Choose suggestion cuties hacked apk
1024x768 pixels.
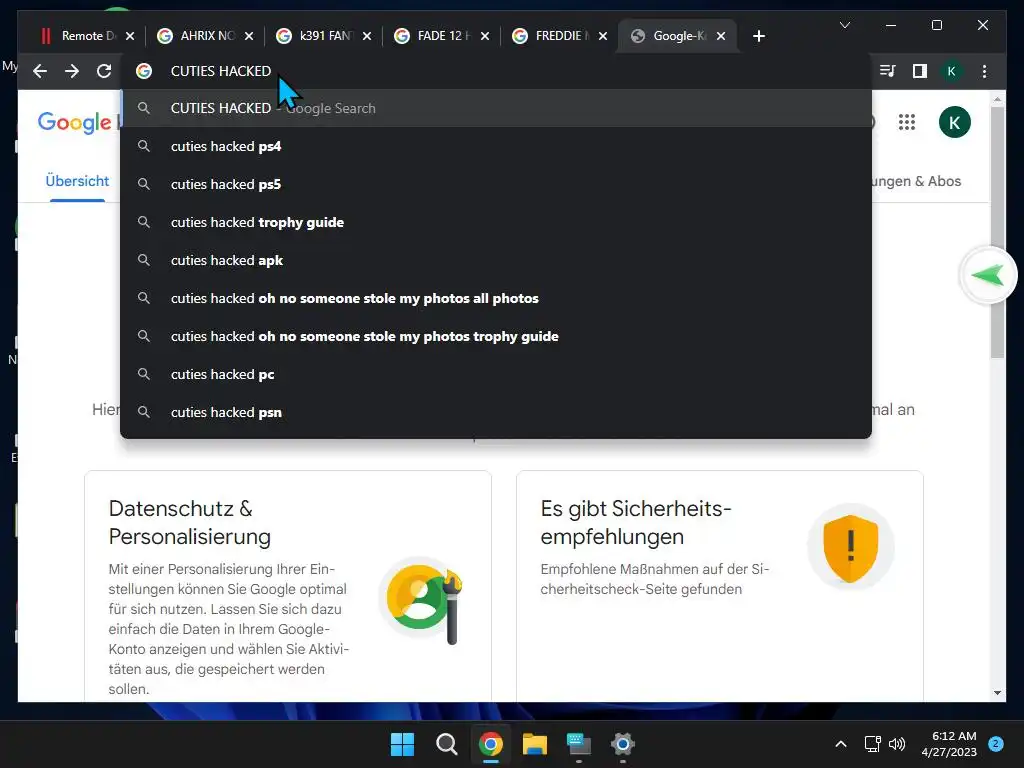pos(496,260)
